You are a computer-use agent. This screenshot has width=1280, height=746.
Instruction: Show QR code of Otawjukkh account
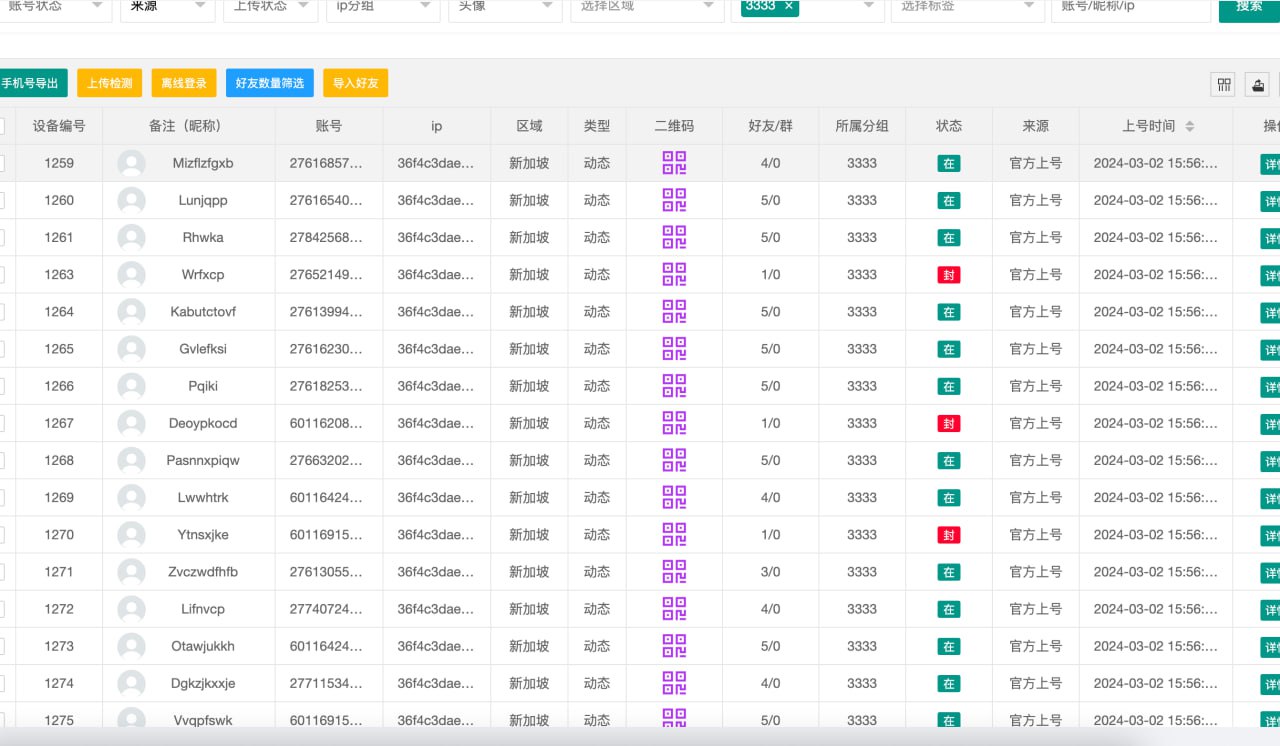click(674, 646)
